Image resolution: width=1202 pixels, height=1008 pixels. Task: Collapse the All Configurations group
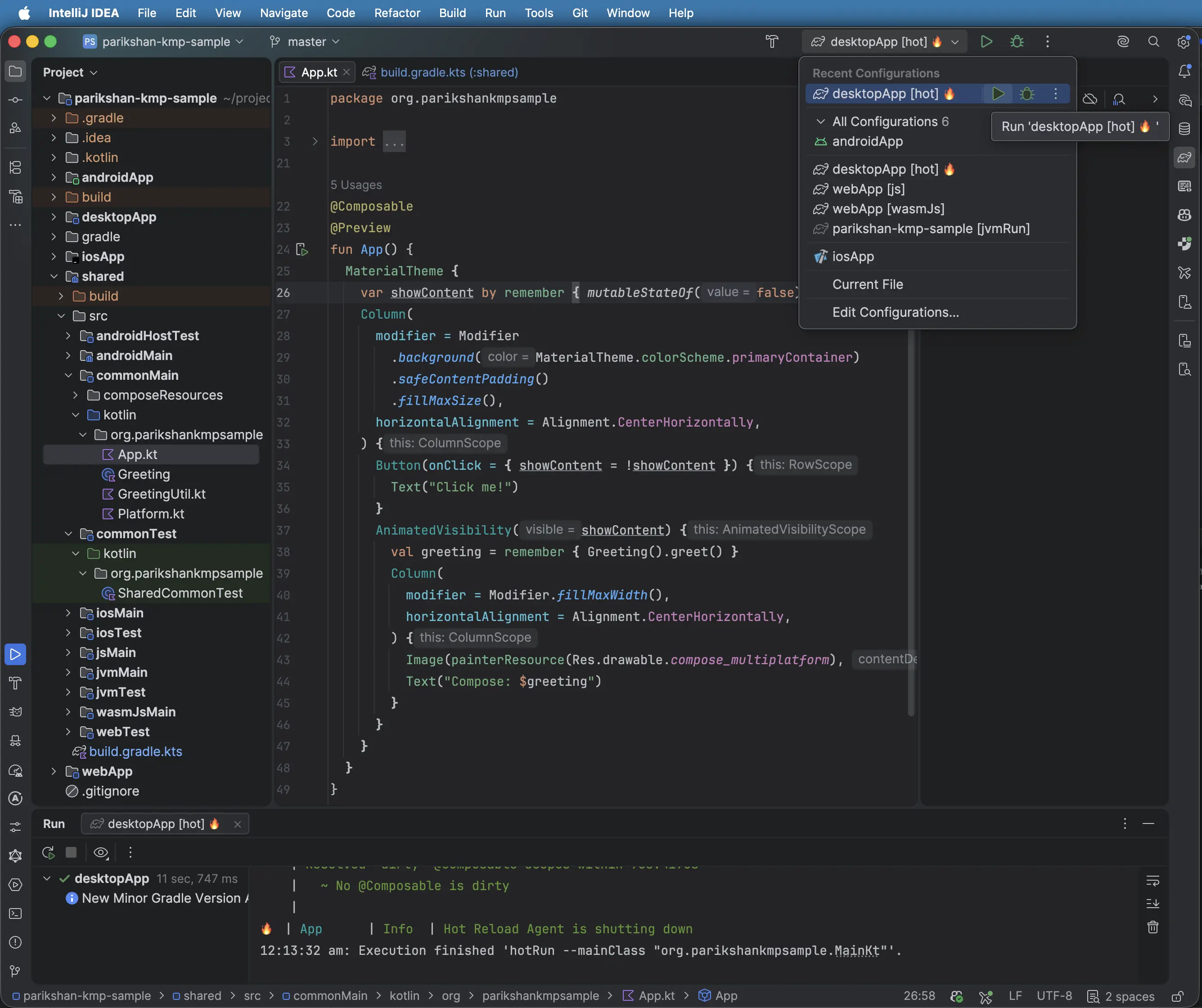pos(820,121)
